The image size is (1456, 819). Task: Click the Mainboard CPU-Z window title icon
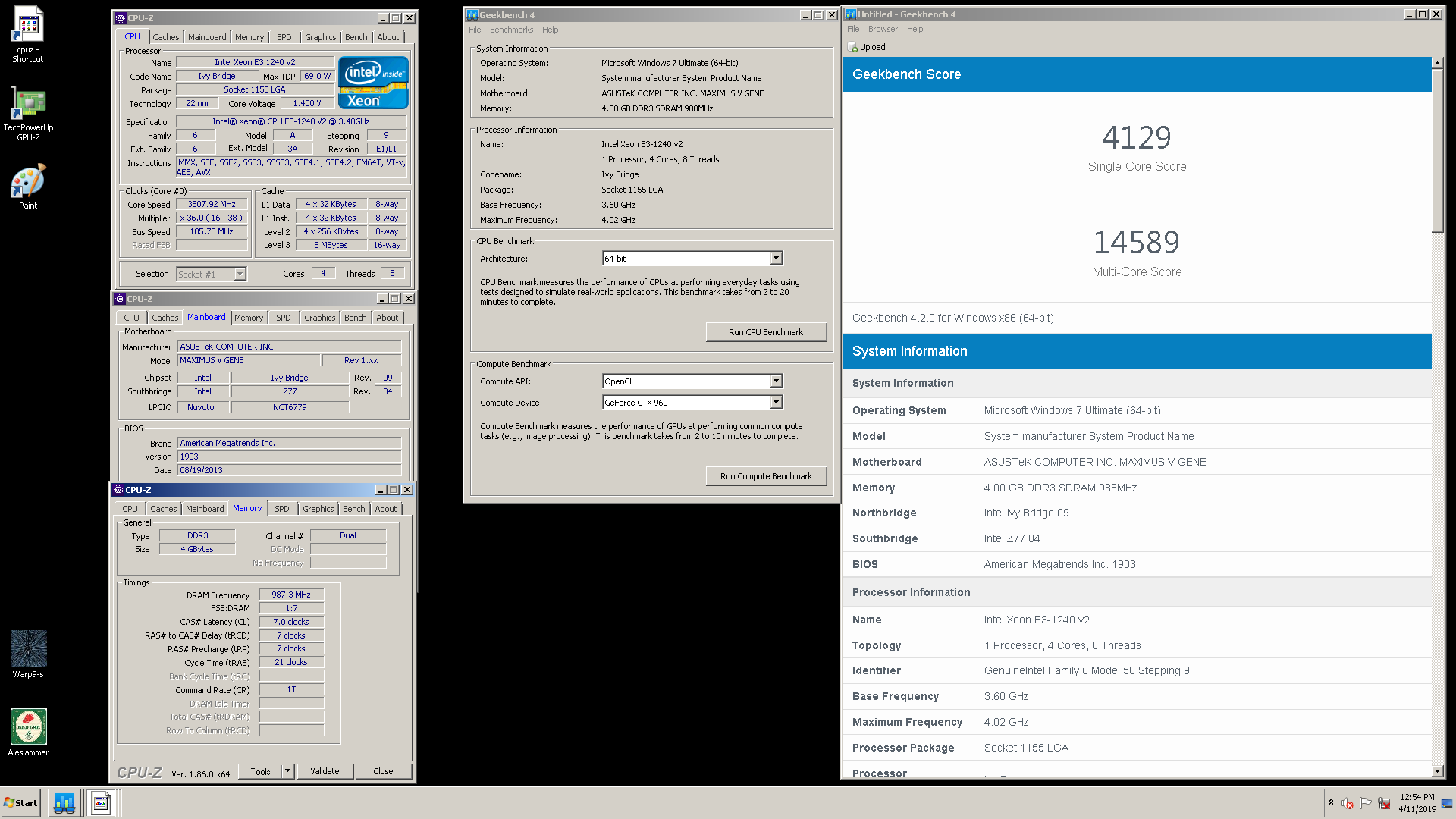[x=120, y=299]
